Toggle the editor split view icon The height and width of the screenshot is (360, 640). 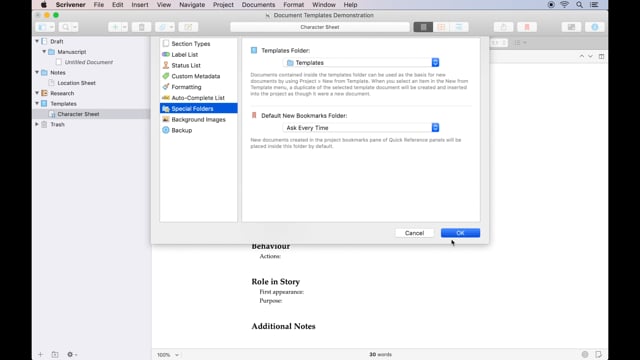click(601, 56)
